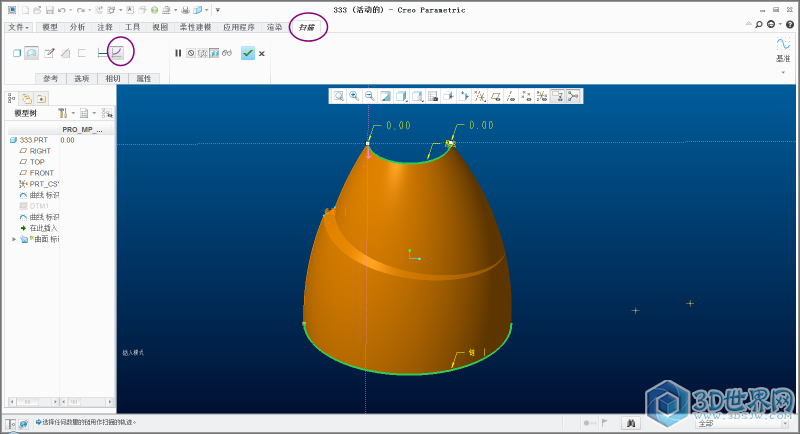This screenshot has height=434, width=800.
Task: Open the 文件 menu
Action: pyautogui.click(x=19, y=27)
